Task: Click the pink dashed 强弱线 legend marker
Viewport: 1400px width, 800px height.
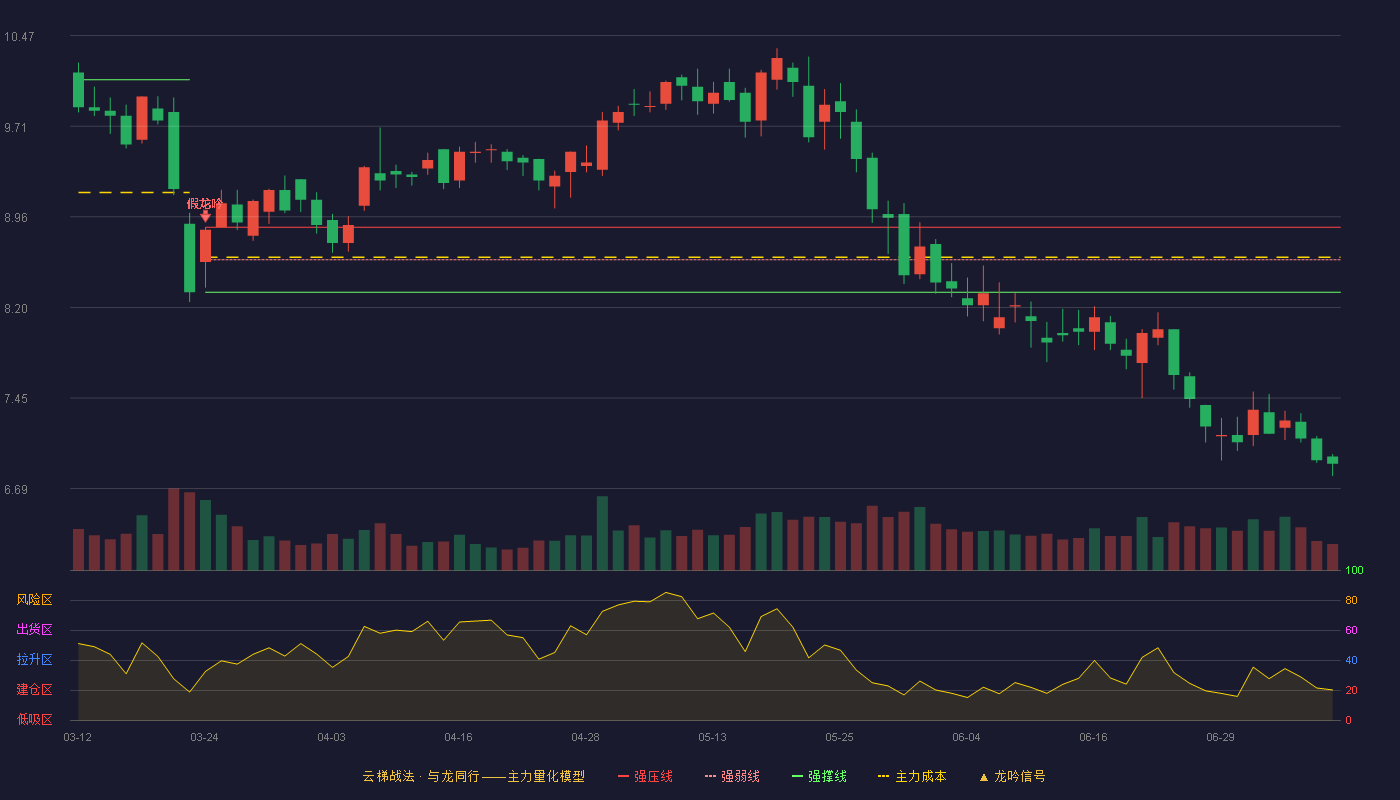Action: 711,777
